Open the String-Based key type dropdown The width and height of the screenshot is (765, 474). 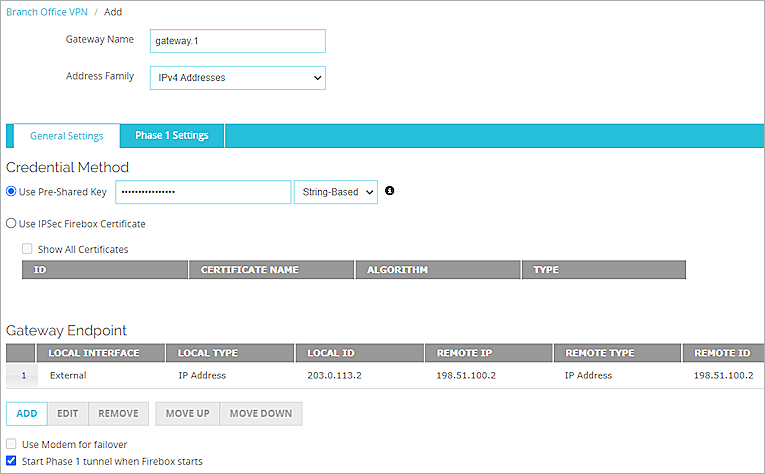pos(335,192)
